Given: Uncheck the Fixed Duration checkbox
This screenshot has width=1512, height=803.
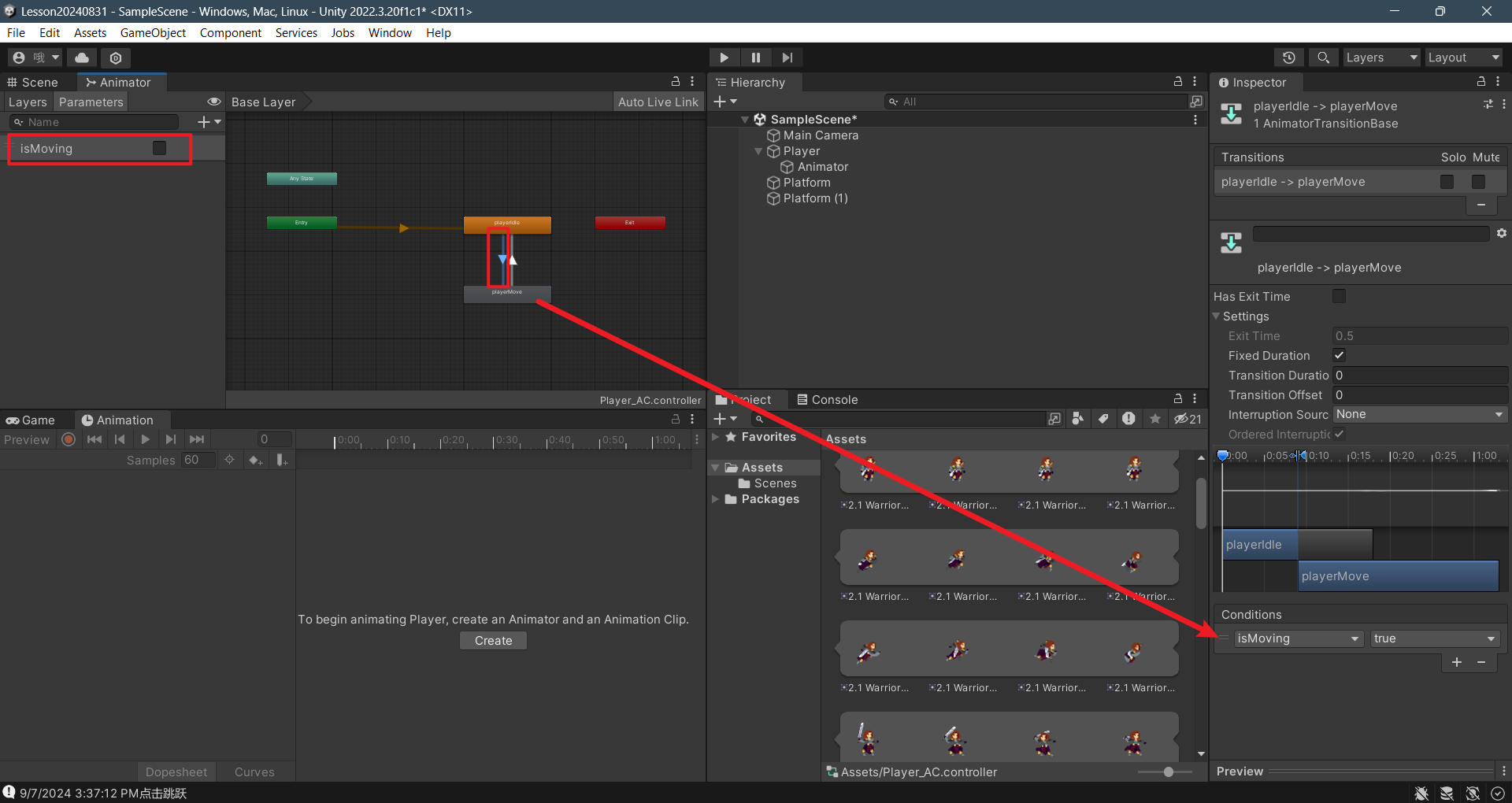Looking at the screenshot, I should [1339, 355].
